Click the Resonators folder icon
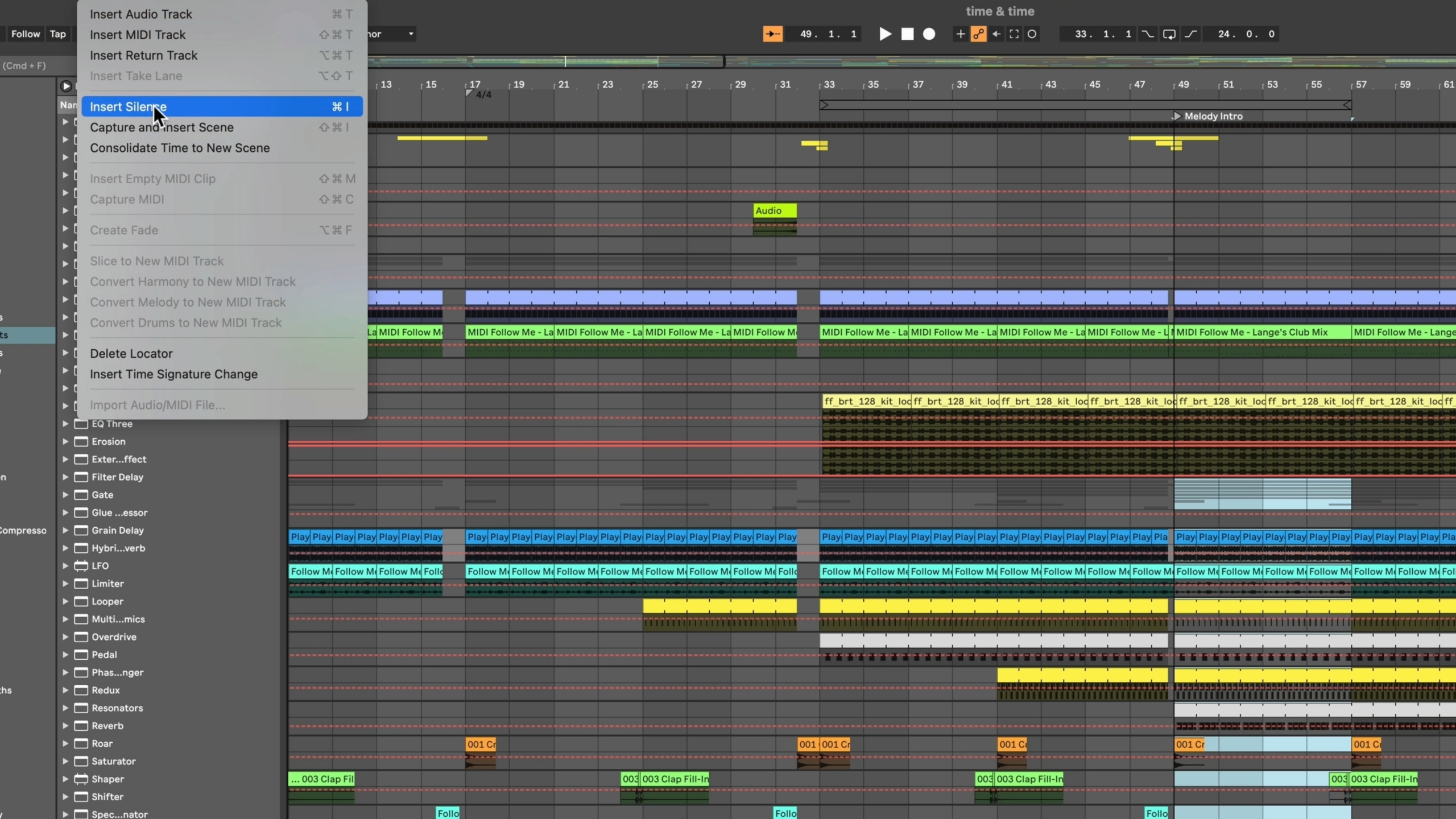 tap(81, 708)
